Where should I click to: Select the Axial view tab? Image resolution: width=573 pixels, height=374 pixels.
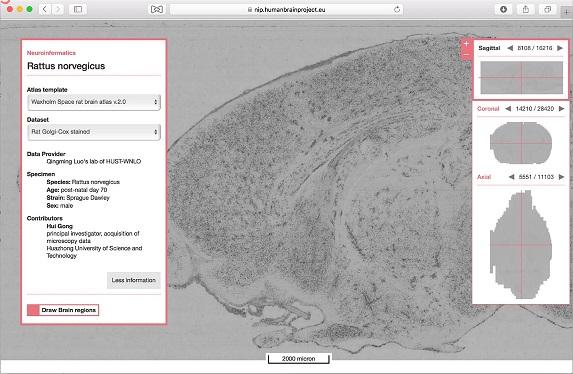[x=484, y=177]
